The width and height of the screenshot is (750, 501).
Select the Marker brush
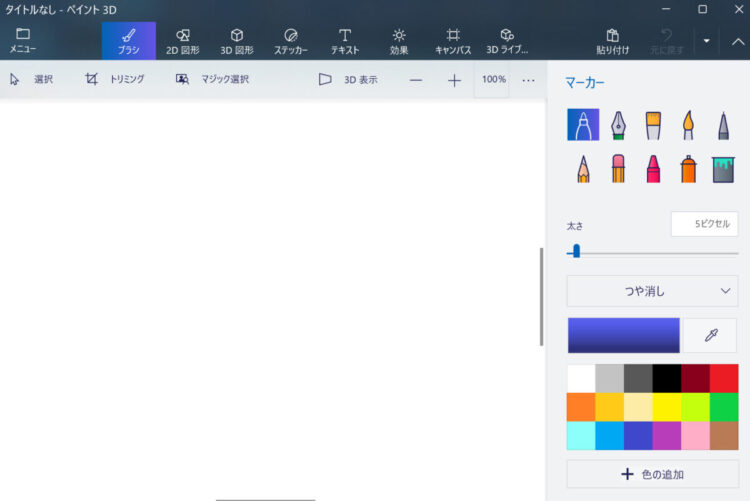pos(583,124)
